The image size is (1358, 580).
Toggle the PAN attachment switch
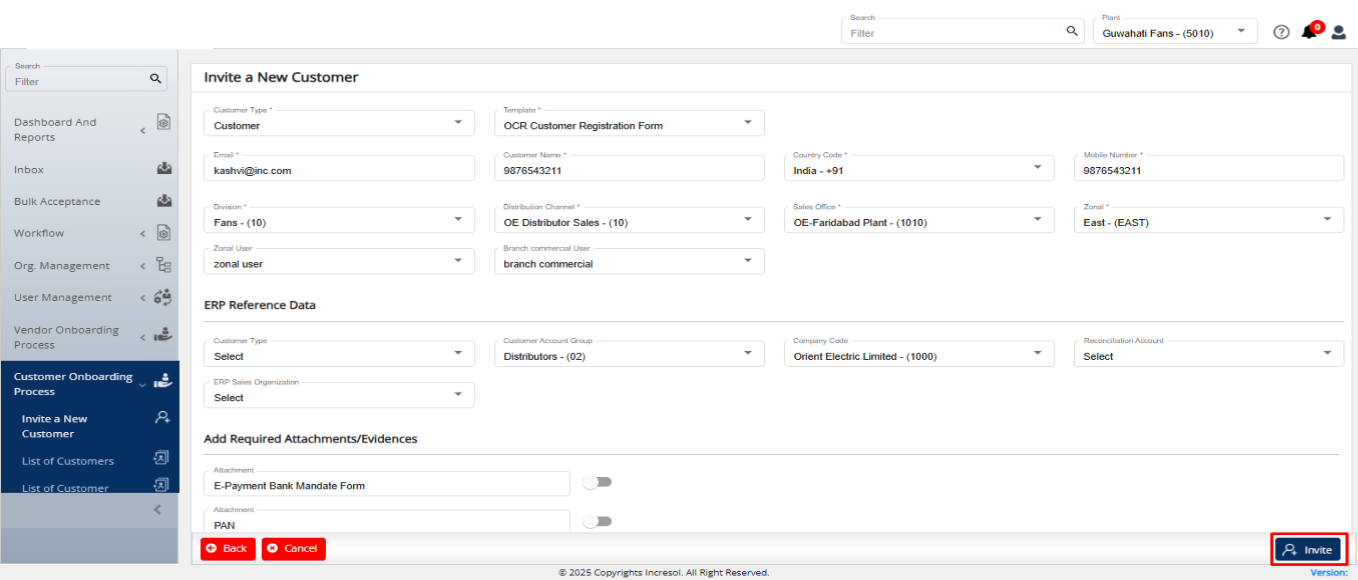(x=597, y=521)
